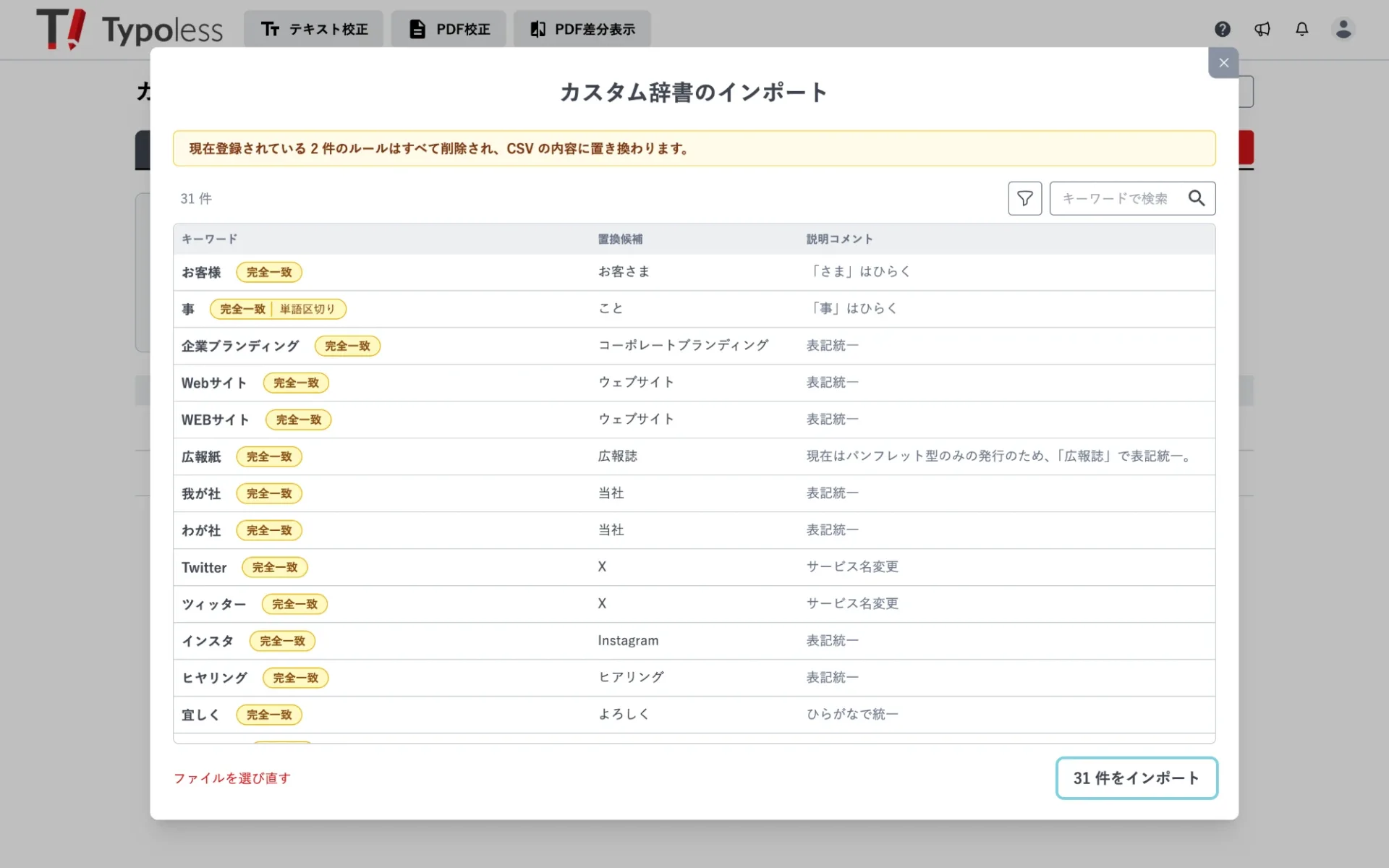1389x868 pixels.
Task: Select the Twitter keyword
Action: (x=204, y=567)
